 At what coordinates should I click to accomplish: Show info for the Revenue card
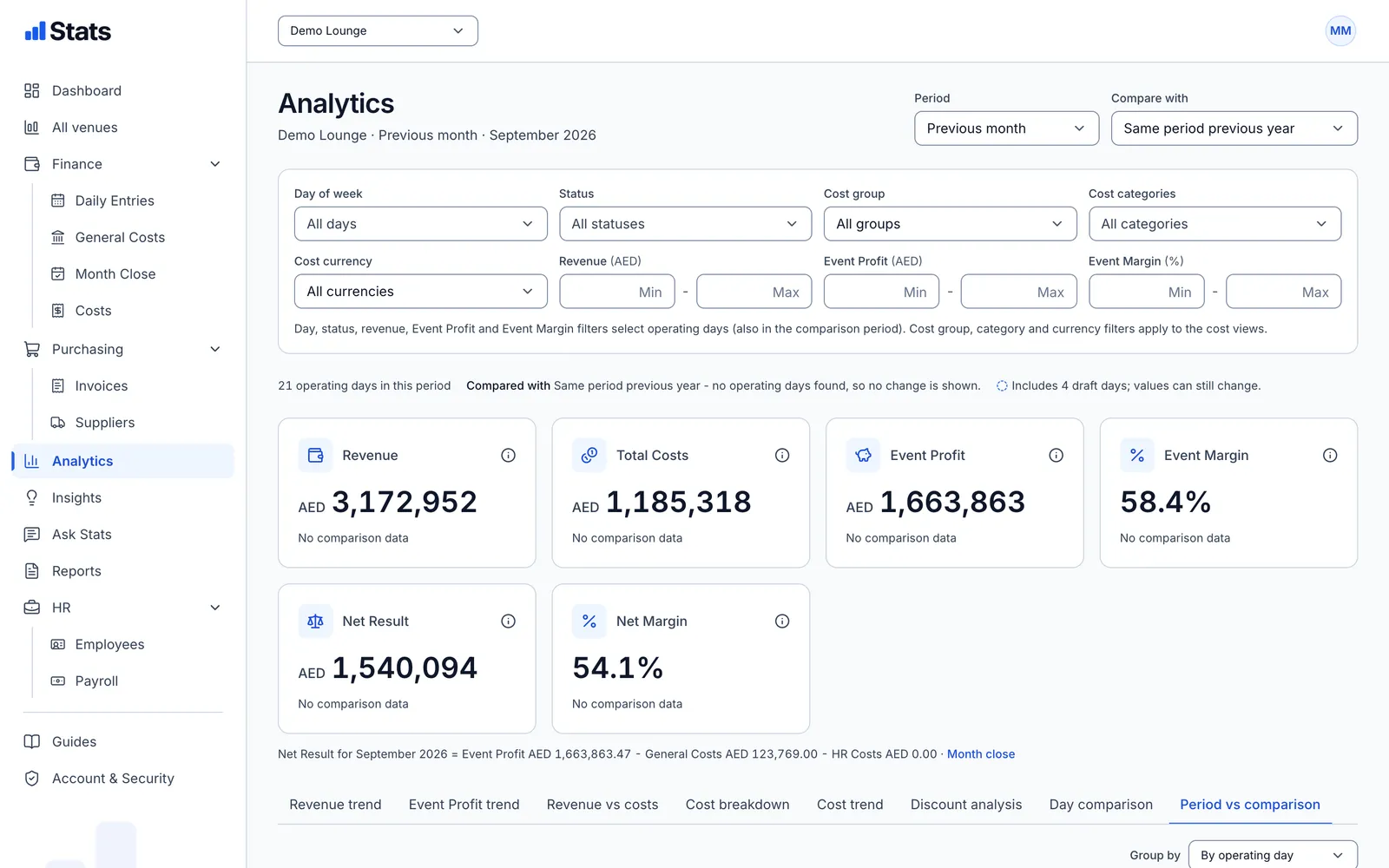pyautogui.click(x=509, y=456)
